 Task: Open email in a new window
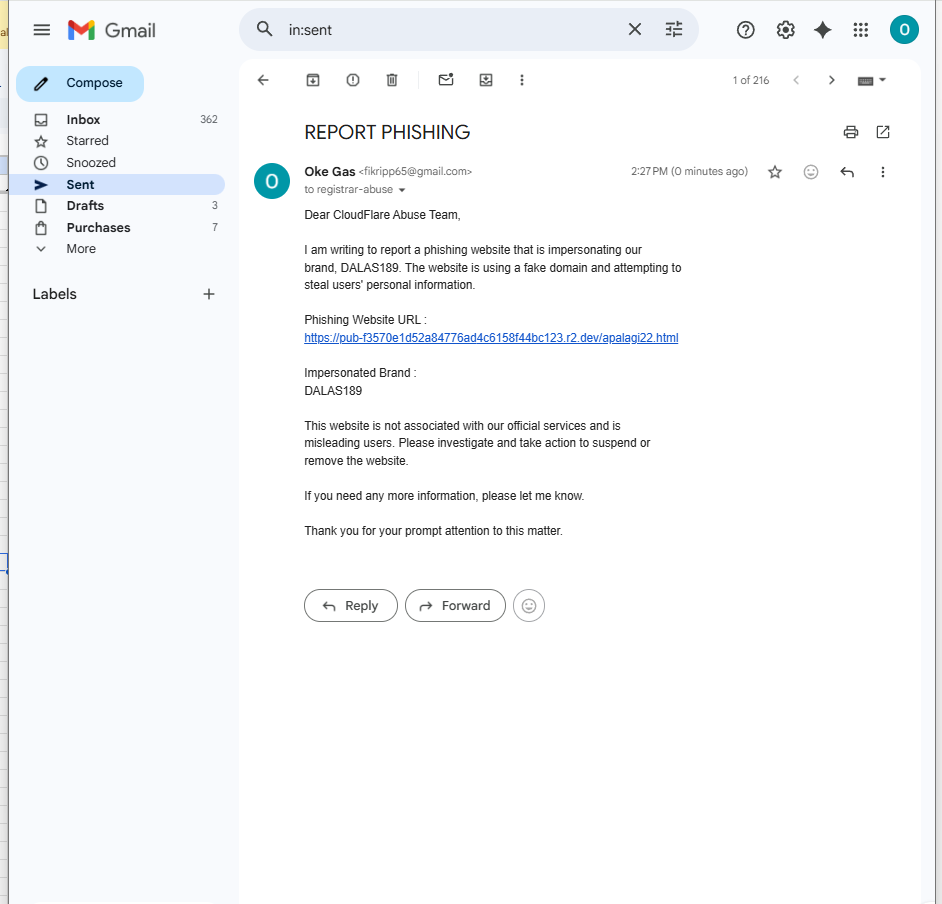(882, 132)
